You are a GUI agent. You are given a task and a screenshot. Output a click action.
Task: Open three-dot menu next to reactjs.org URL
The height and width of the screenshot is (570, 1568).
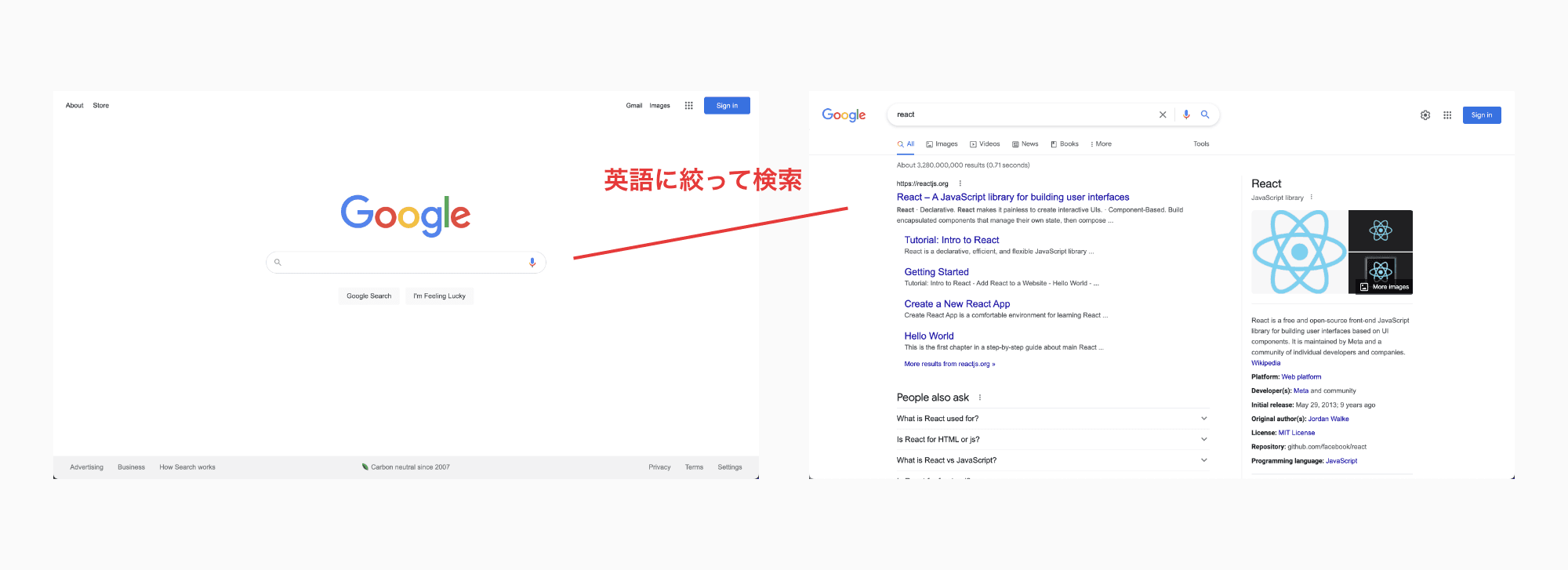click(x=960, y=183)
